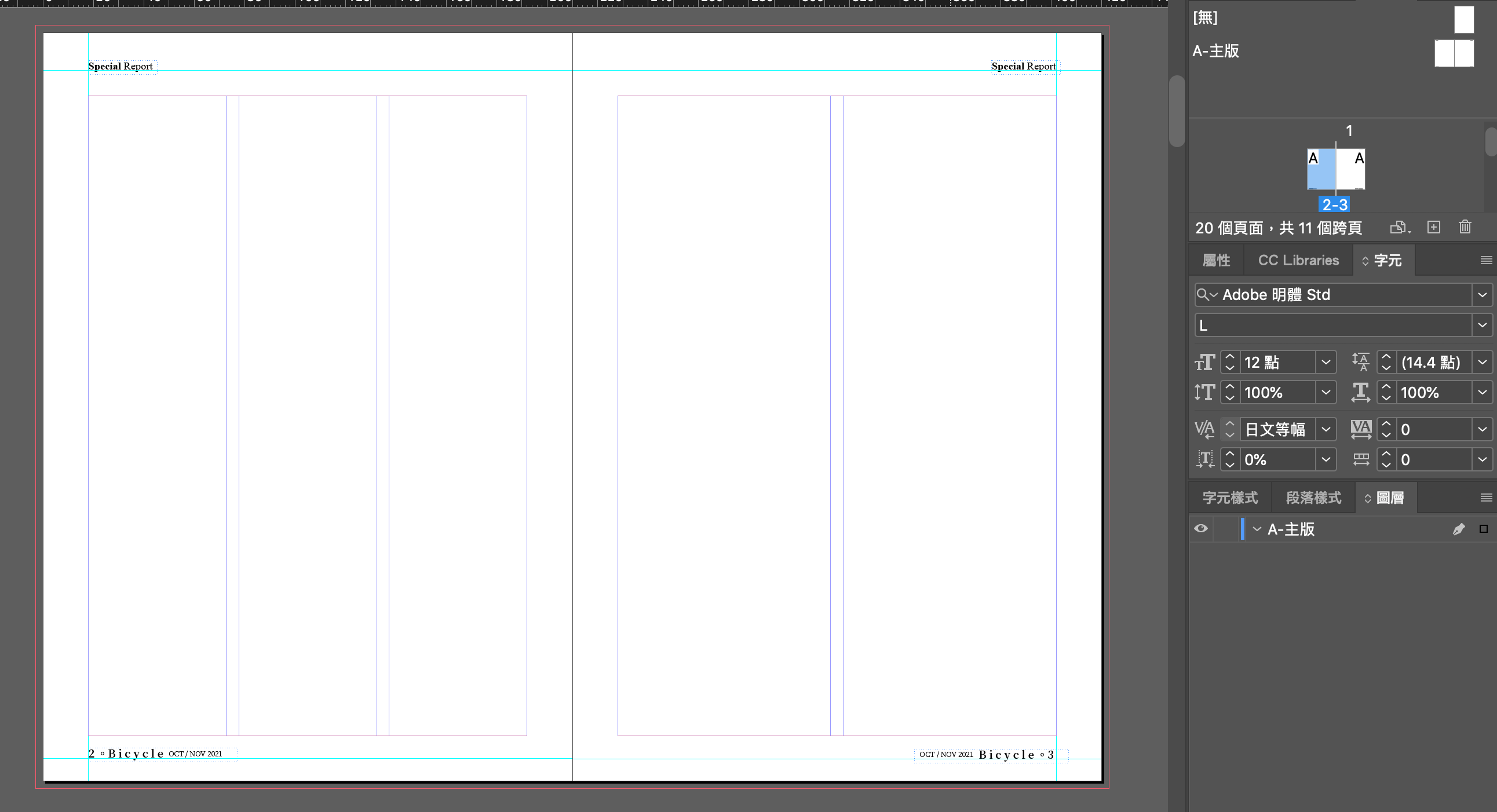Click the selection square on A-主版 layer

1483,529
